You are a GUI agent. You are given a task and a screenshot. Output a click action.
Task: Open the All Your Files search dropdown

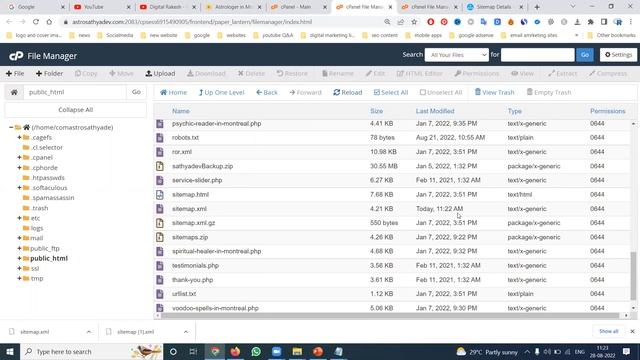[x=457, y=55]
